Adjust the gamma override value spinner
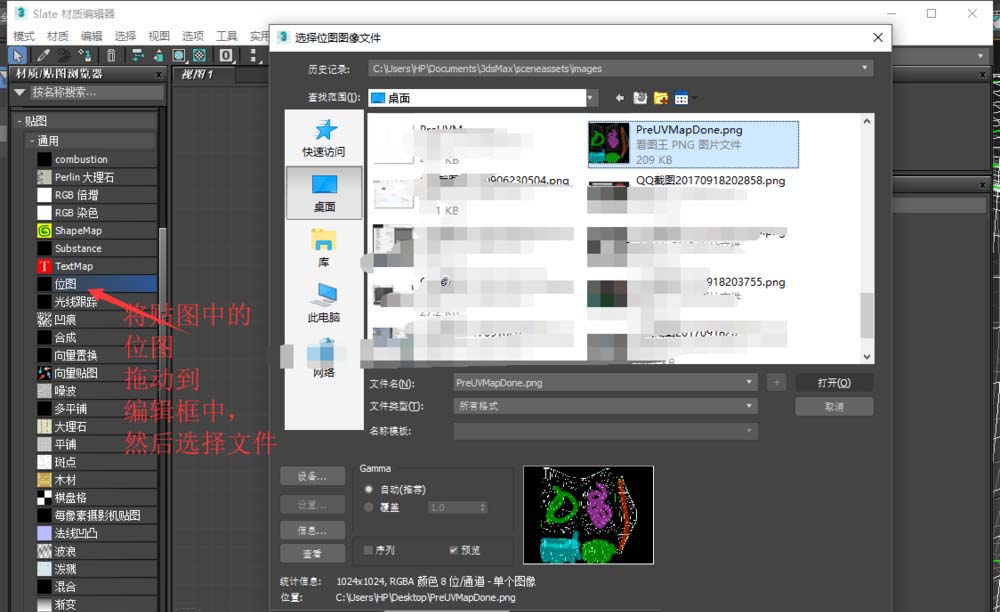The height and width of the screenshot is (612, 1000). click(483, 507)
